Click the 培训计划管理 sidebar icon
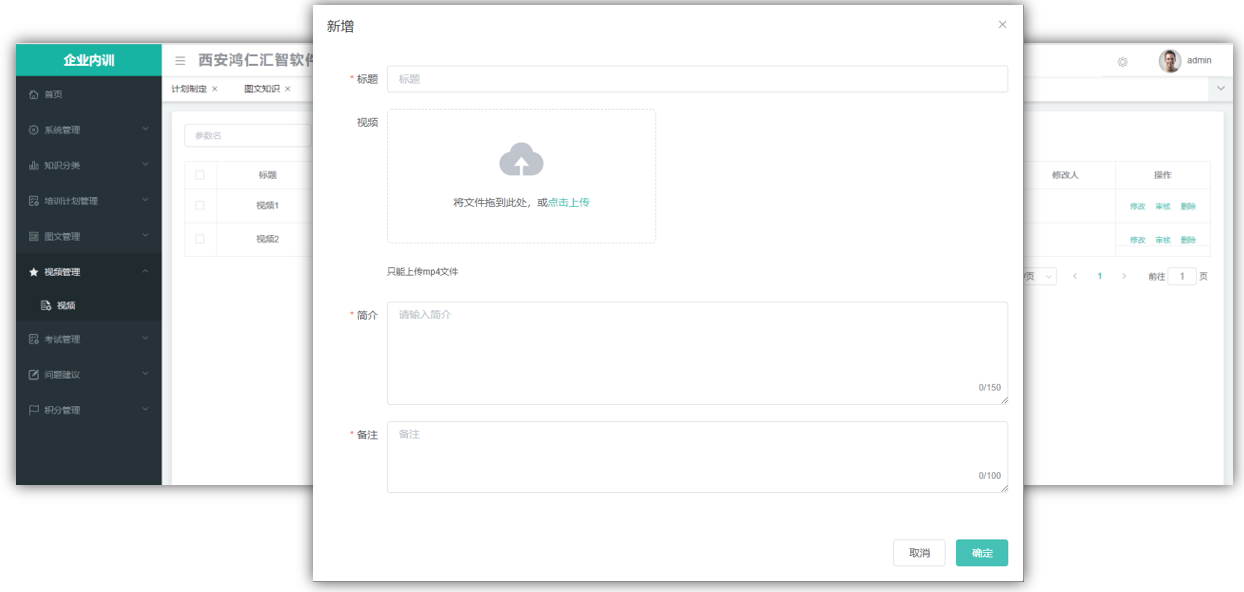The width and height of the screenshot is (1244, 592). [34, 201]
